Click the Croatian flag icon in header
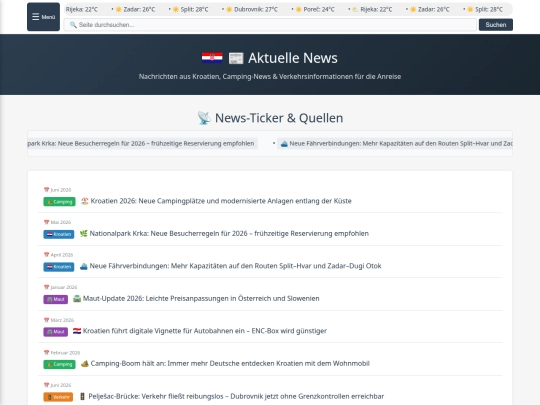The width and height of the screenshot is (540, 405). 212,58
